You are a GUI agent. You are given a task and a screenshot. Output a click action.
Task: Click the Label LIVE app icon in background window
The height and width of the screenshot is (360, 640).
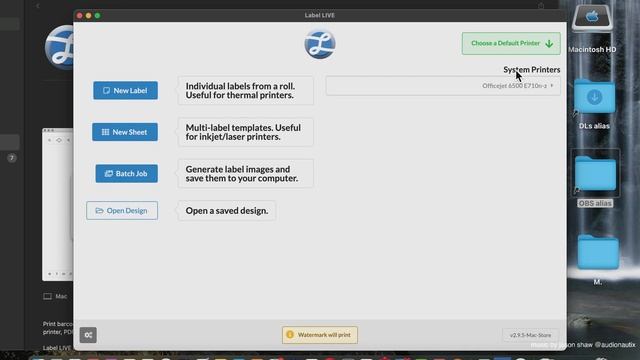coord(60,47)
